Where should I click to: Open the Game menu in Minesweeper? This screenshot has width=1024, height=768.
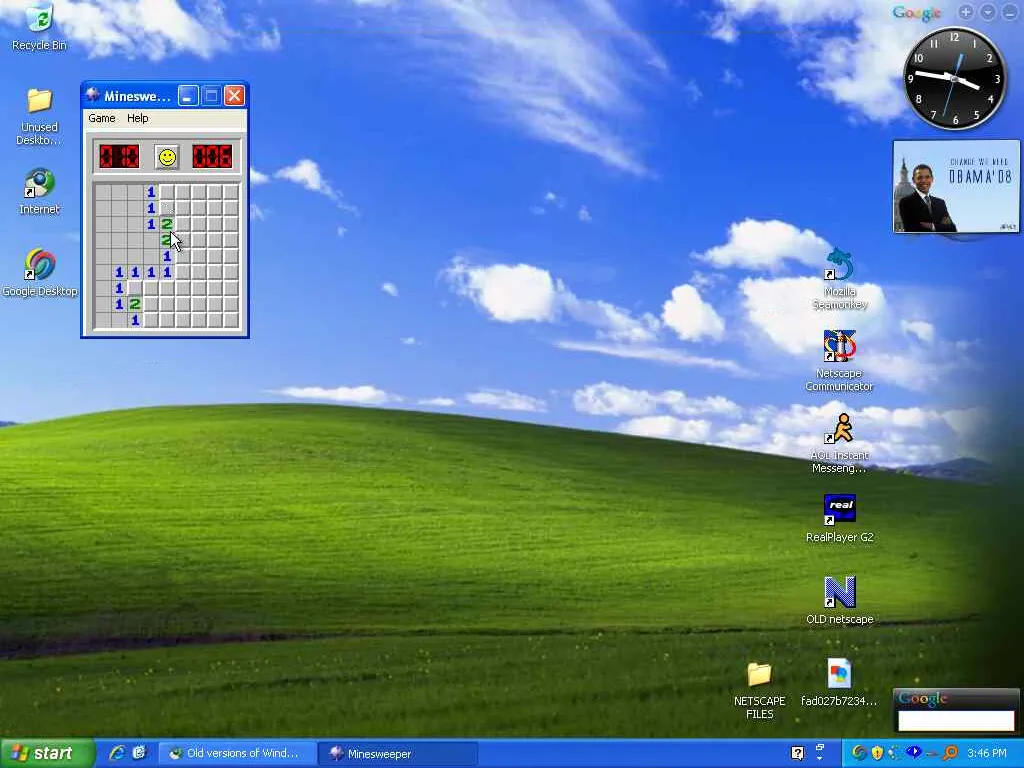tap(102, 118)
